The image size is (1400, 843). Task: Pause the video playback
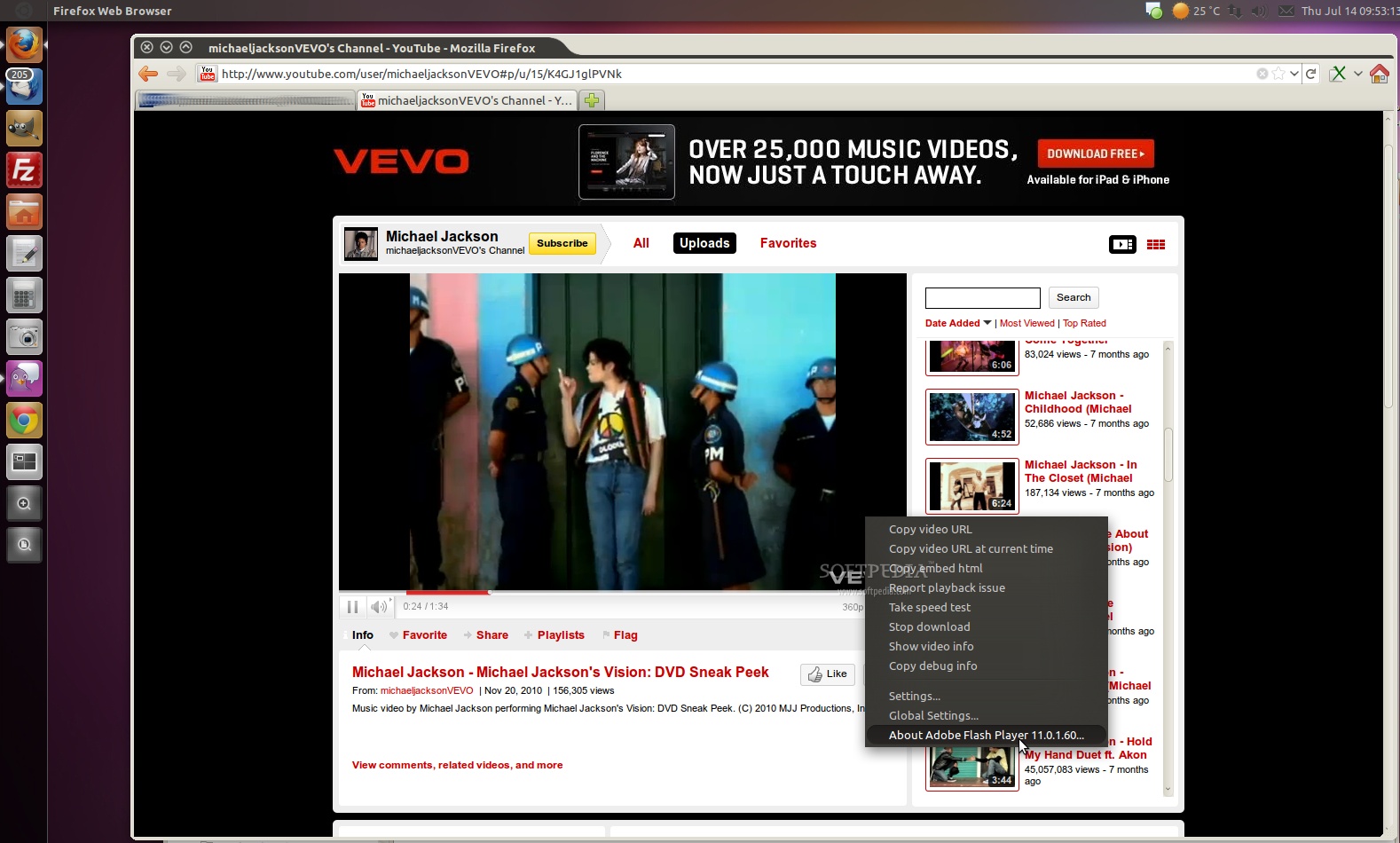point(352,607)
